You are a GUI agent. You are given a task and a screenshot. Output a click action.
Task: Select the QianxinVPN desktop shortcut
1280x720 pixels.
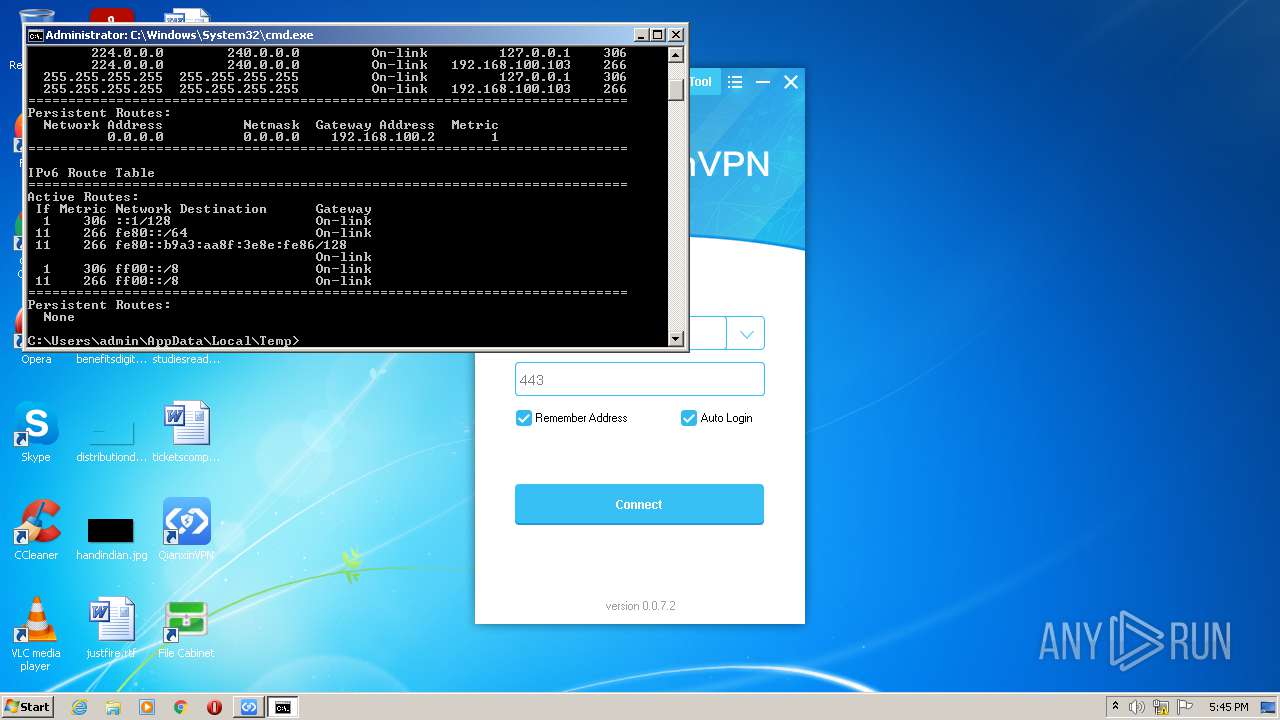(x=186, y=530)
